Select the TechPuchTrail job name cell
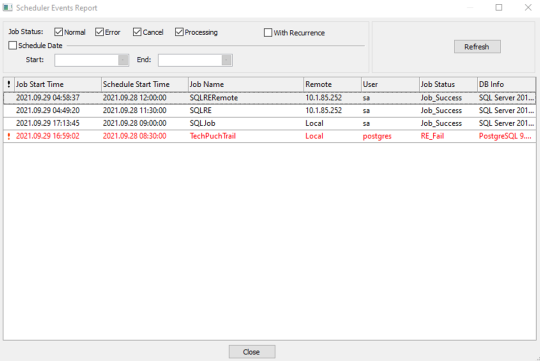This screenshot has width=540, height=361. (213, 136)
